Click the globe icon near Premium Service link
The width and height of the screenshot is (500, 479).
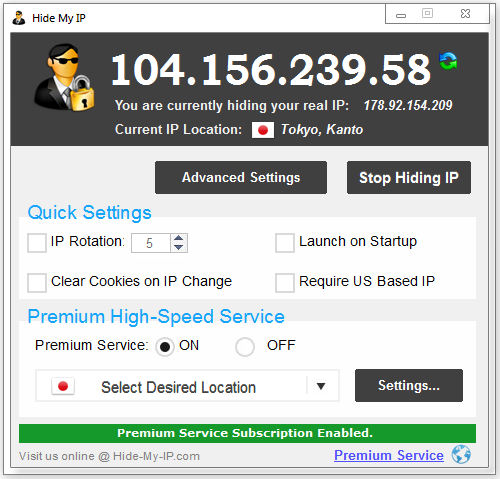(x=461, y=454)
